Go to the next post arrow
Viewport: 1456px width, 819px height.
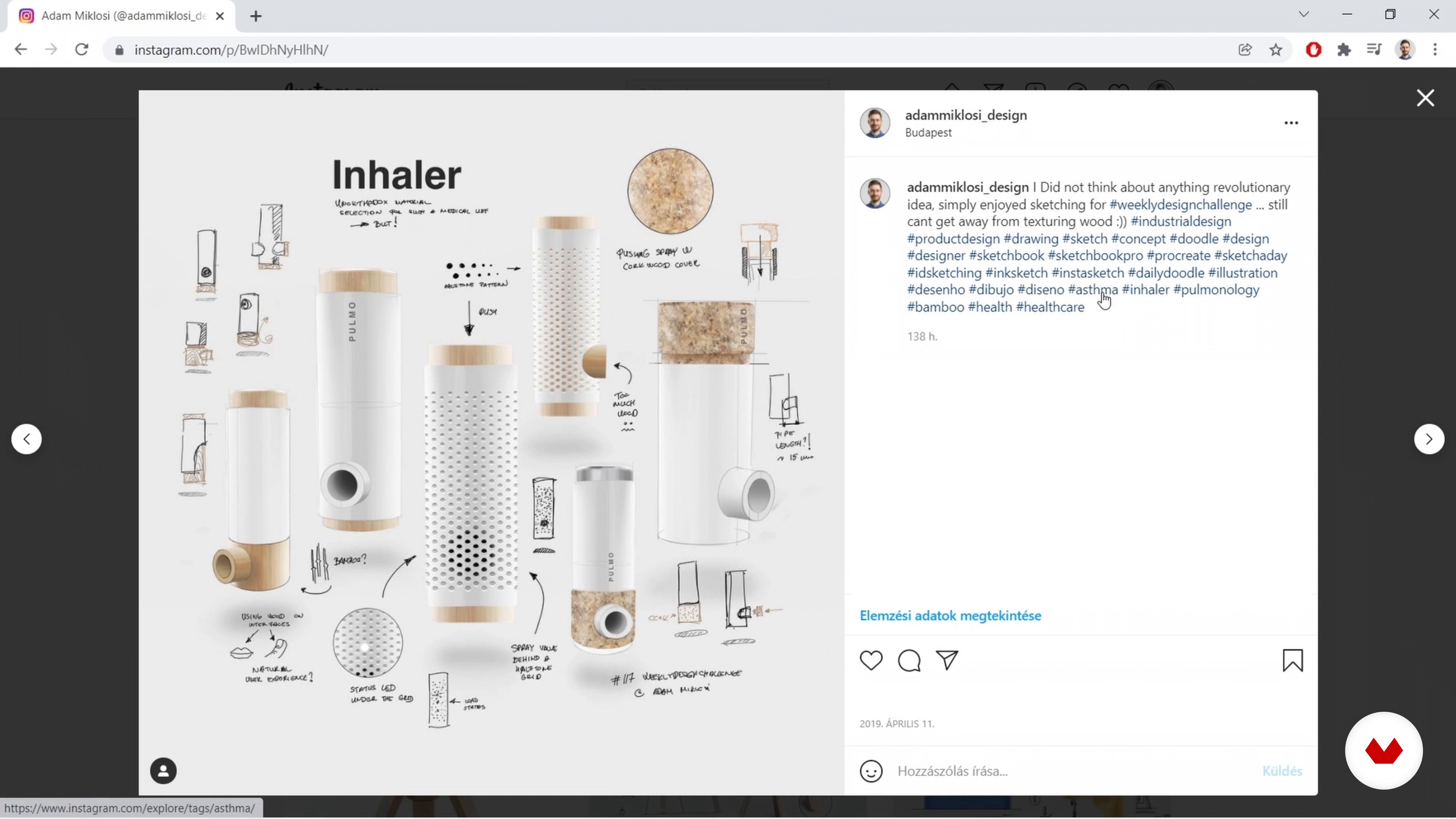click(x=1429, y=439)
